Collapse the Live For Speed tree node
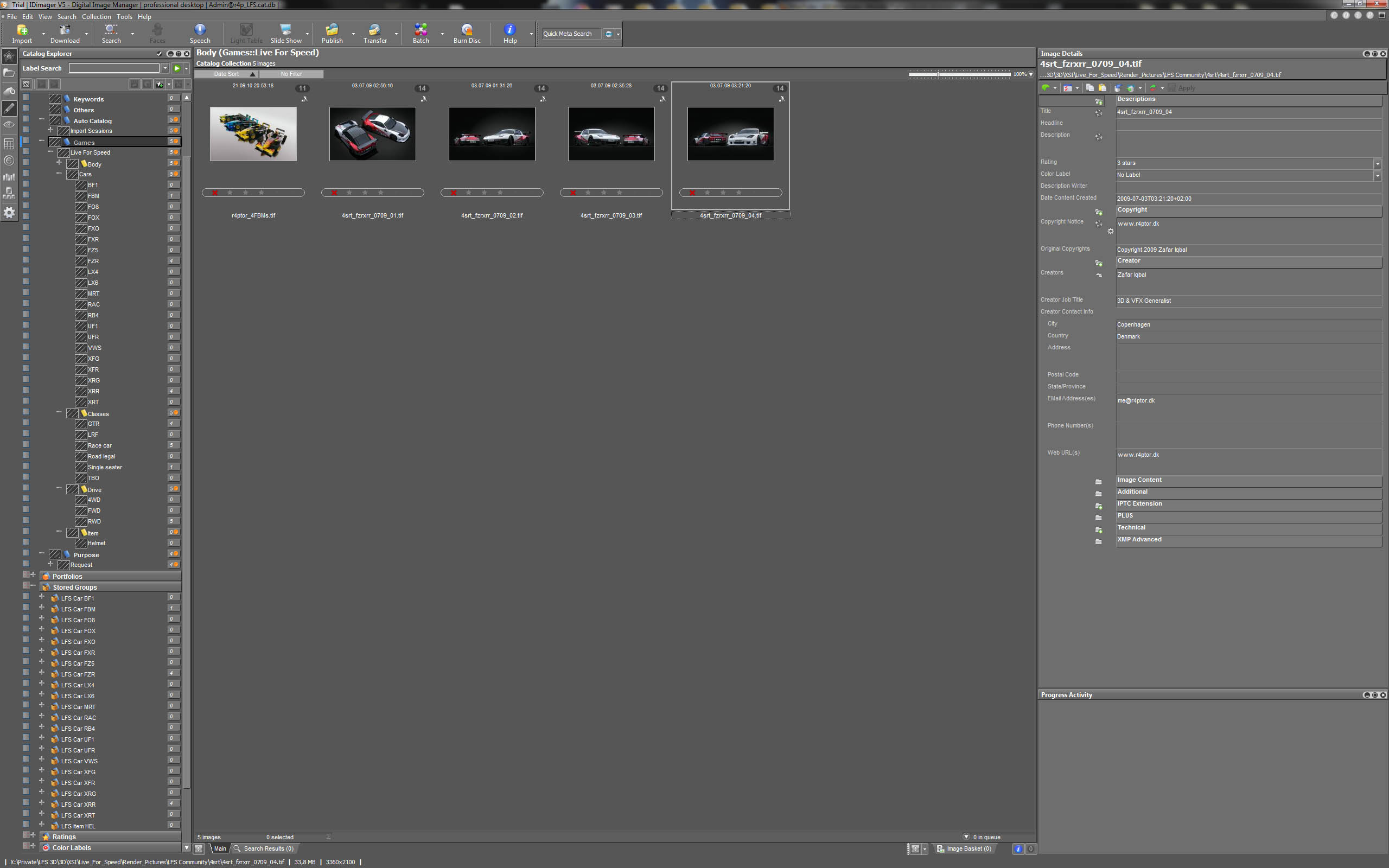1389x868 pixels. click(x=50, y=152)
